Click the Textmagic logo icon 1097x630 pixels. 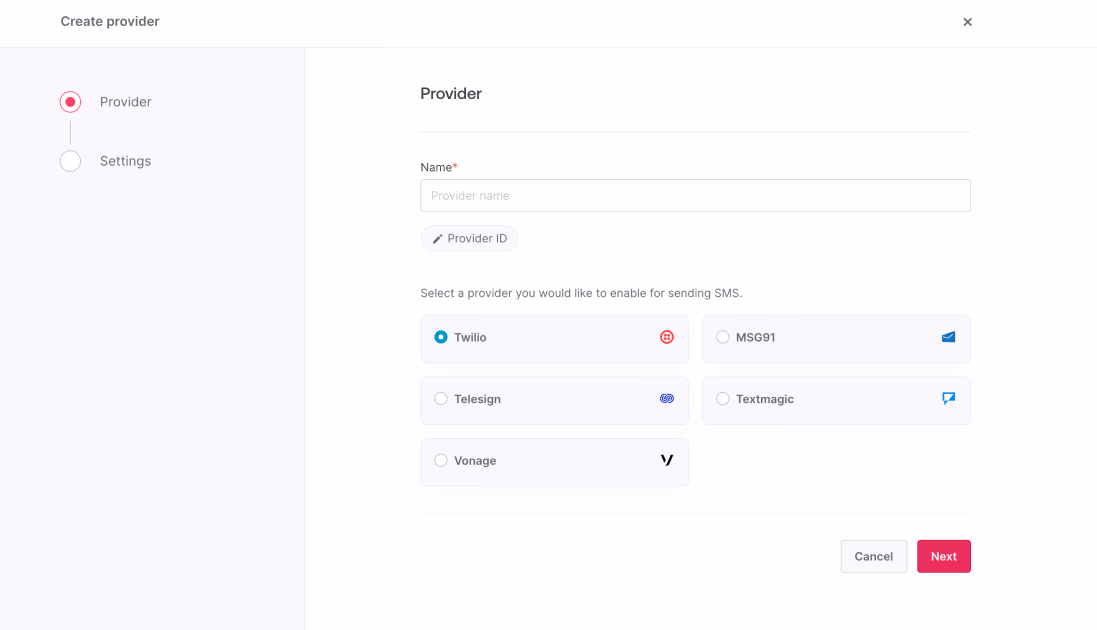click(x=948, y=398)
